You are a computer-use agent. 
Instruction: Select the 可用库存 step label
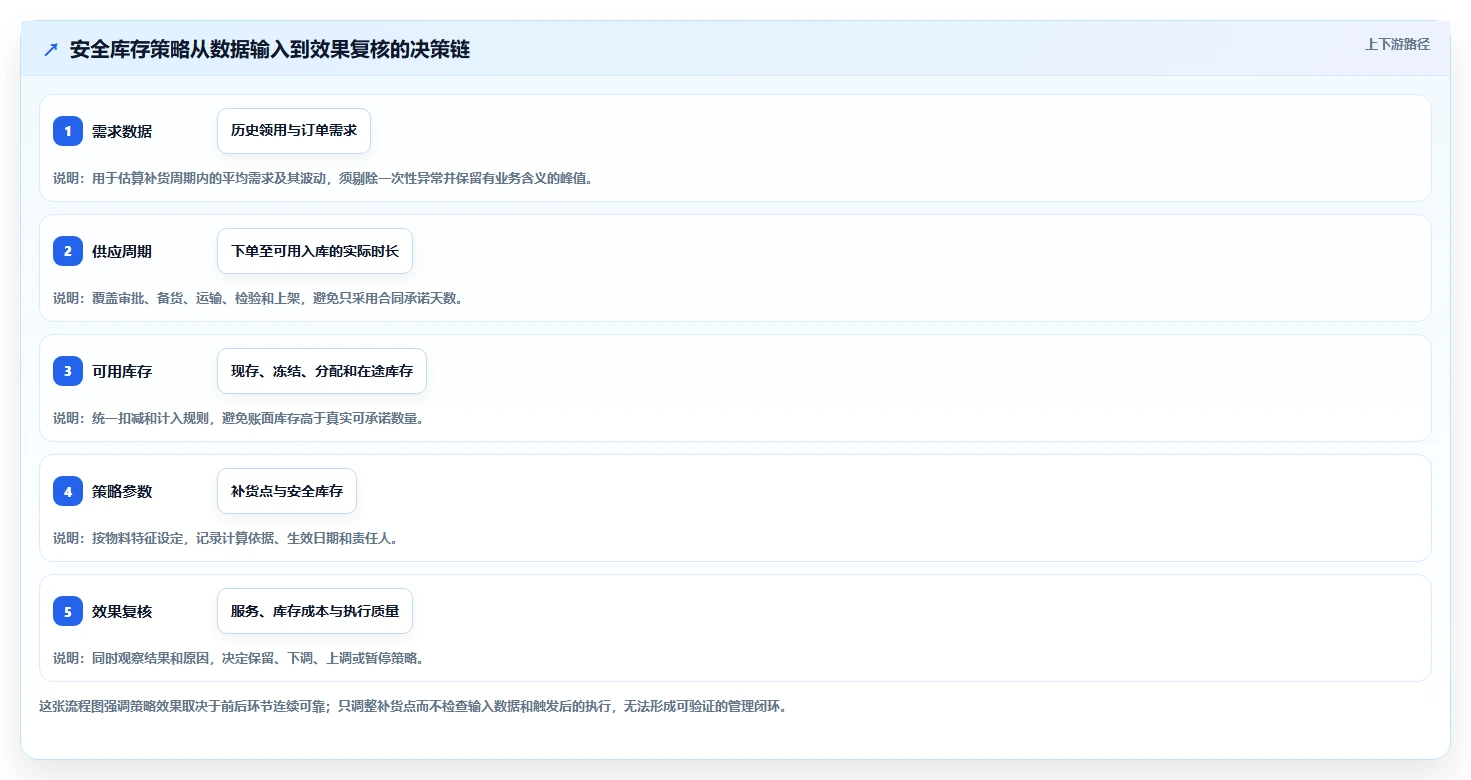click(x=122, y=371)
